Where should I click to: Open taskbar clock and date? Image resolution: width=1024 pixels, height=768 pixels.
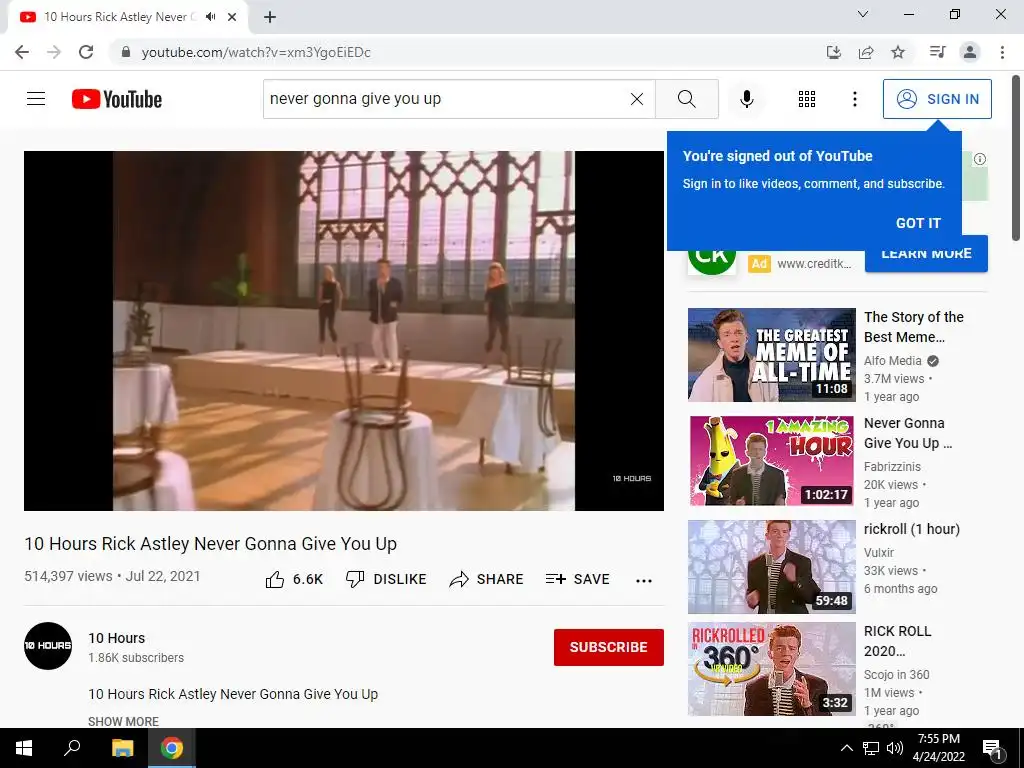[x=938, y=748]
